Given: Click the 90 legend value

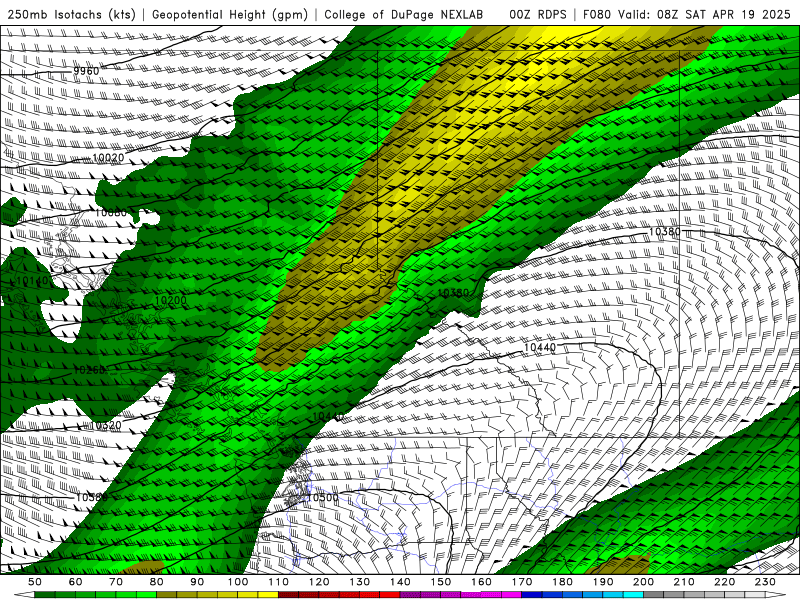Looking at the screenshot, I should tap(197, 582).
